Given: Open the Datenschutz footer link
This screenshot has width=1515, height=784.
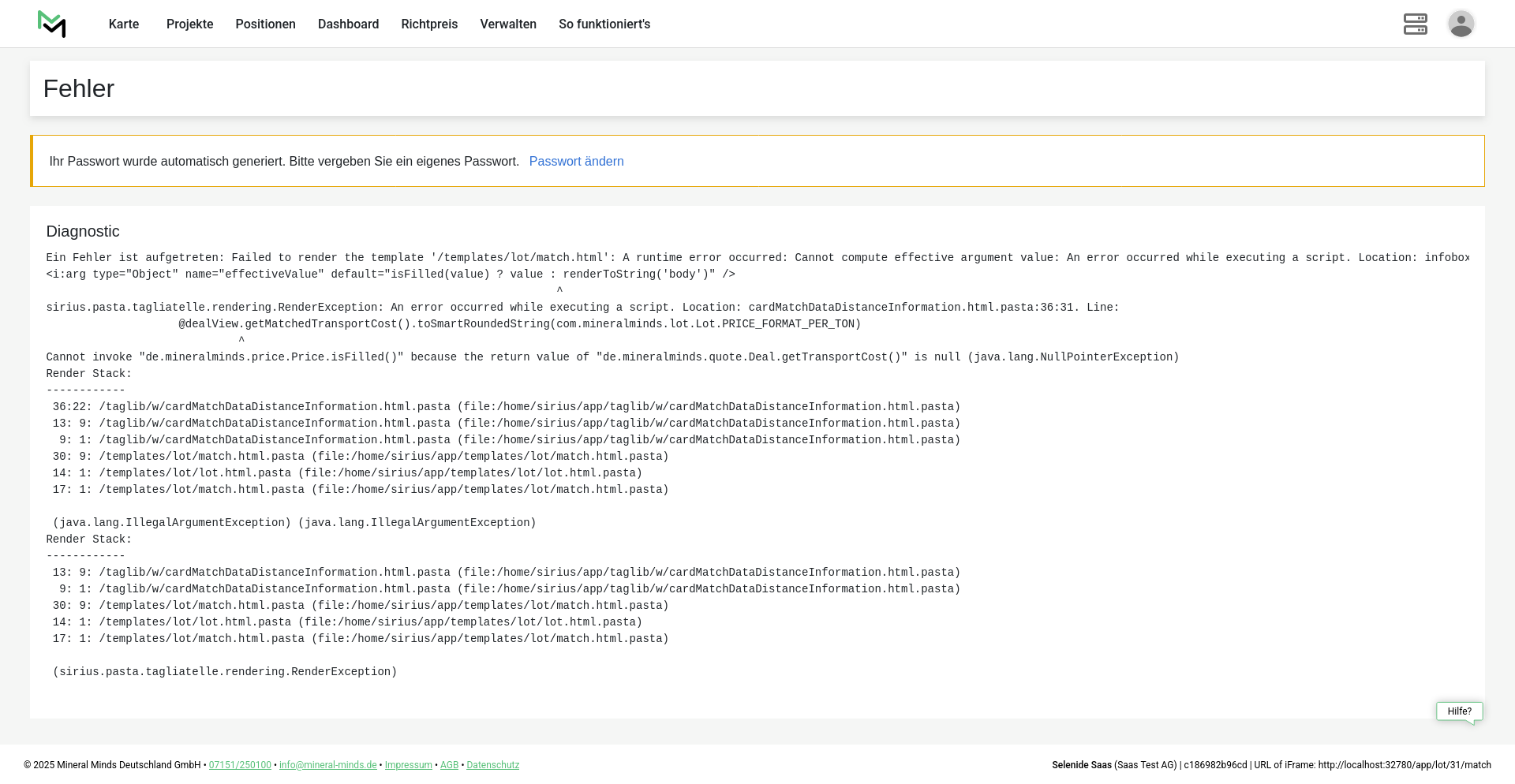Looking at the screenshot, I should coord(492,765).
